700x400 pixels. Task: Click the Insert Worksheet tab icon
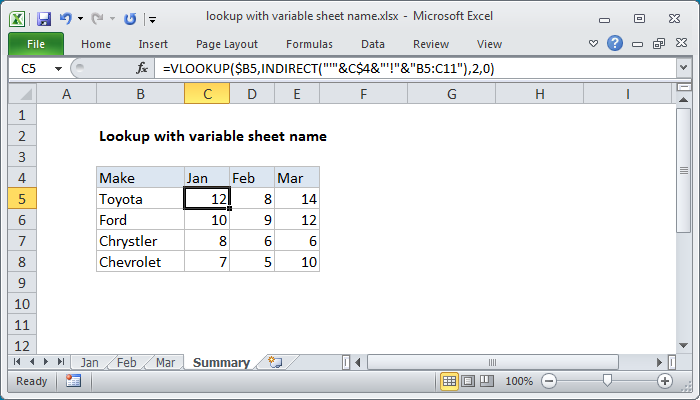click(x=275, y=363)
